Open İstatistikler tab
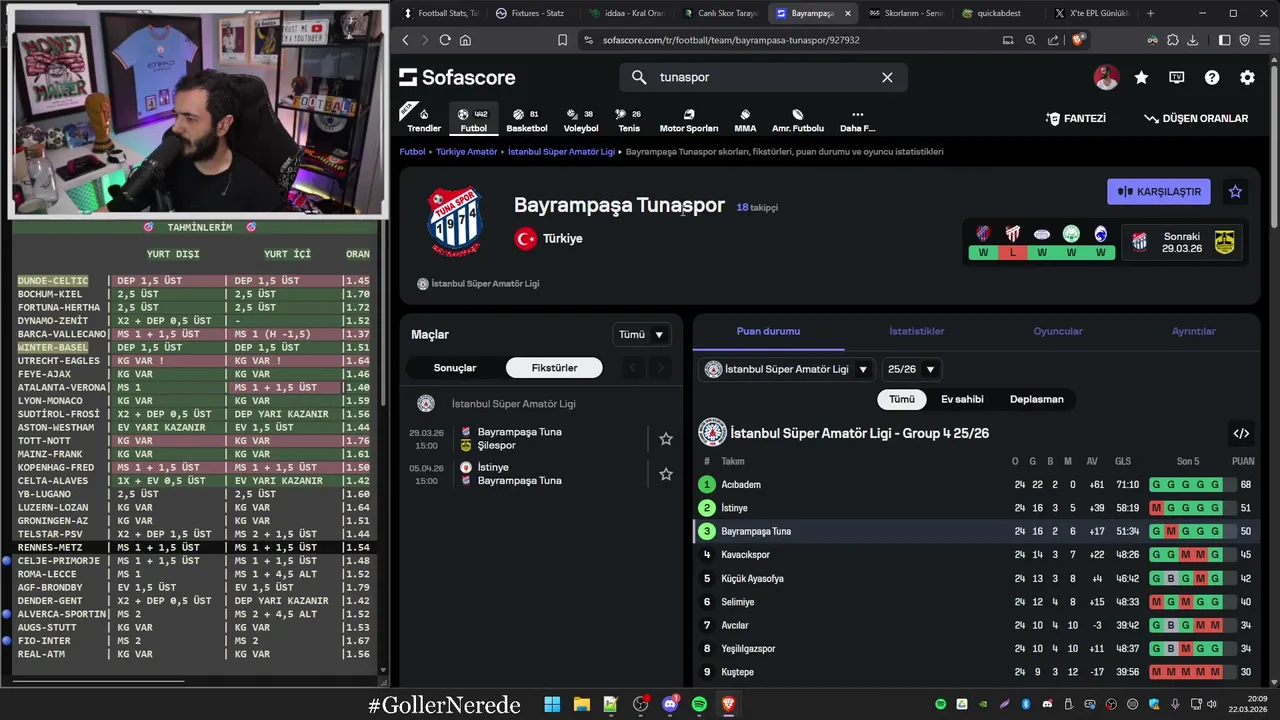Viewport: 1280px width, 720px height. (x=917, y=331)
